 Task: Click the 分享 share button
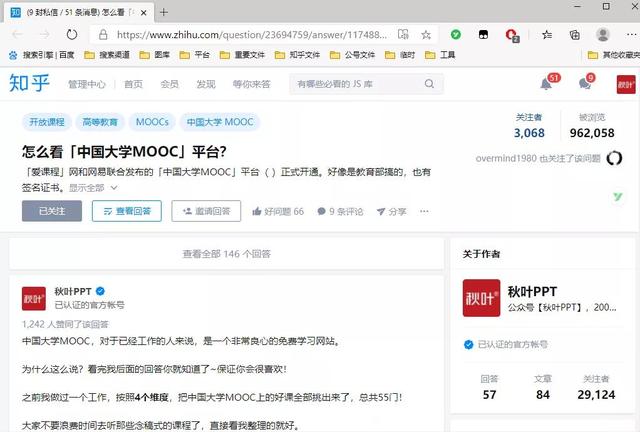(x=391, y=211)
